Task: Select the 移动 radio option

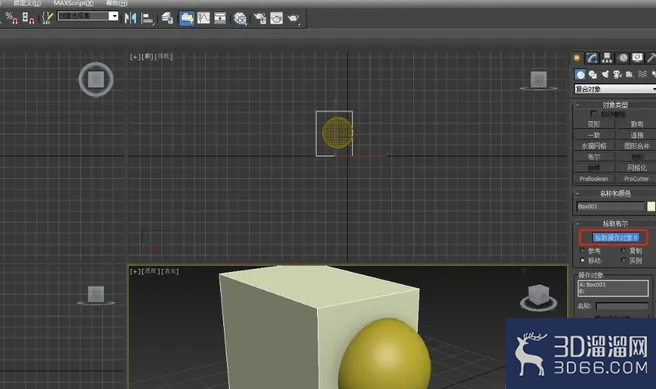Action: point(582,260)
